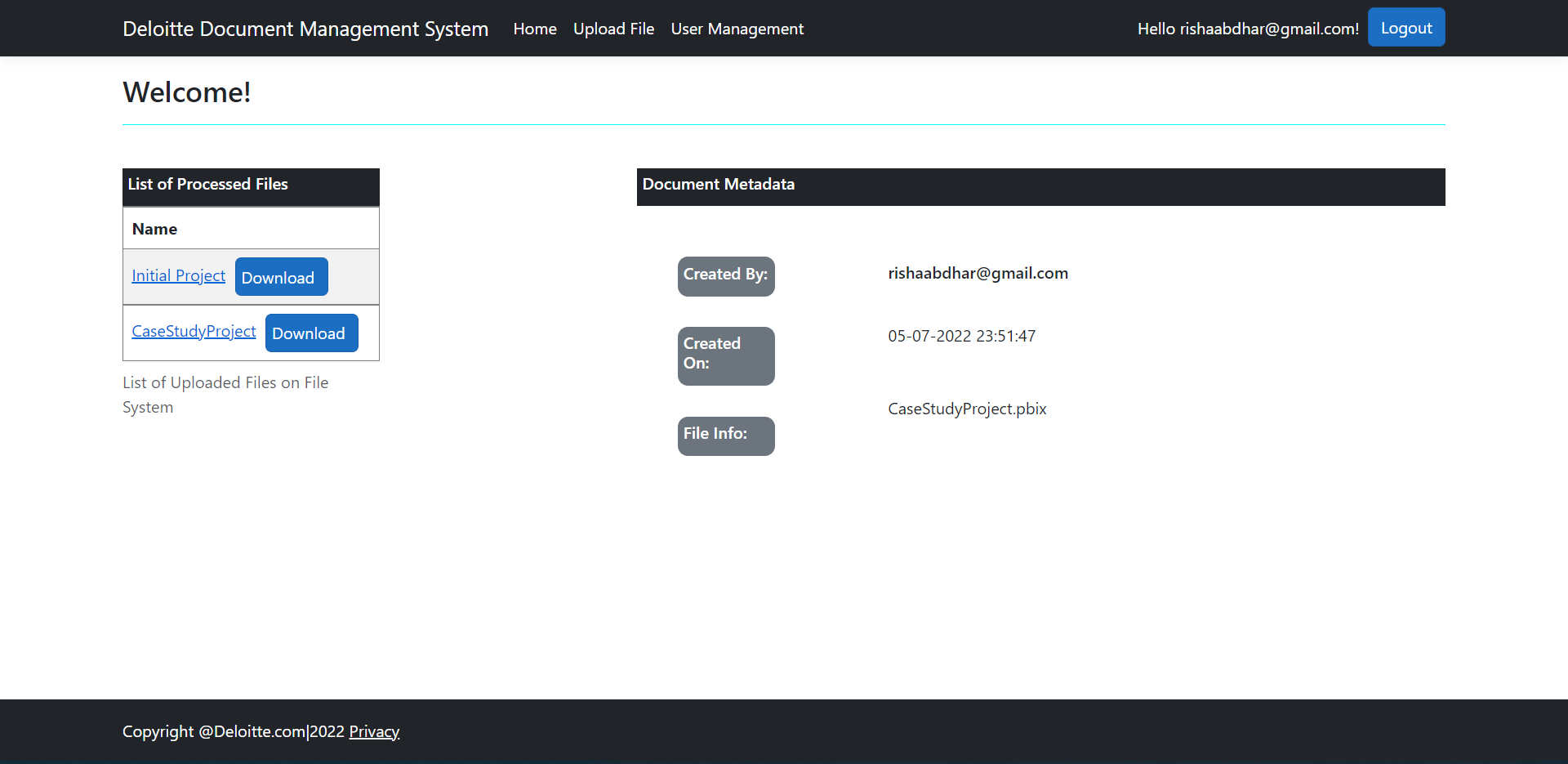Click the Welcome! page heading
This screenshot has width=1568, height=764.
coord(186,92)
